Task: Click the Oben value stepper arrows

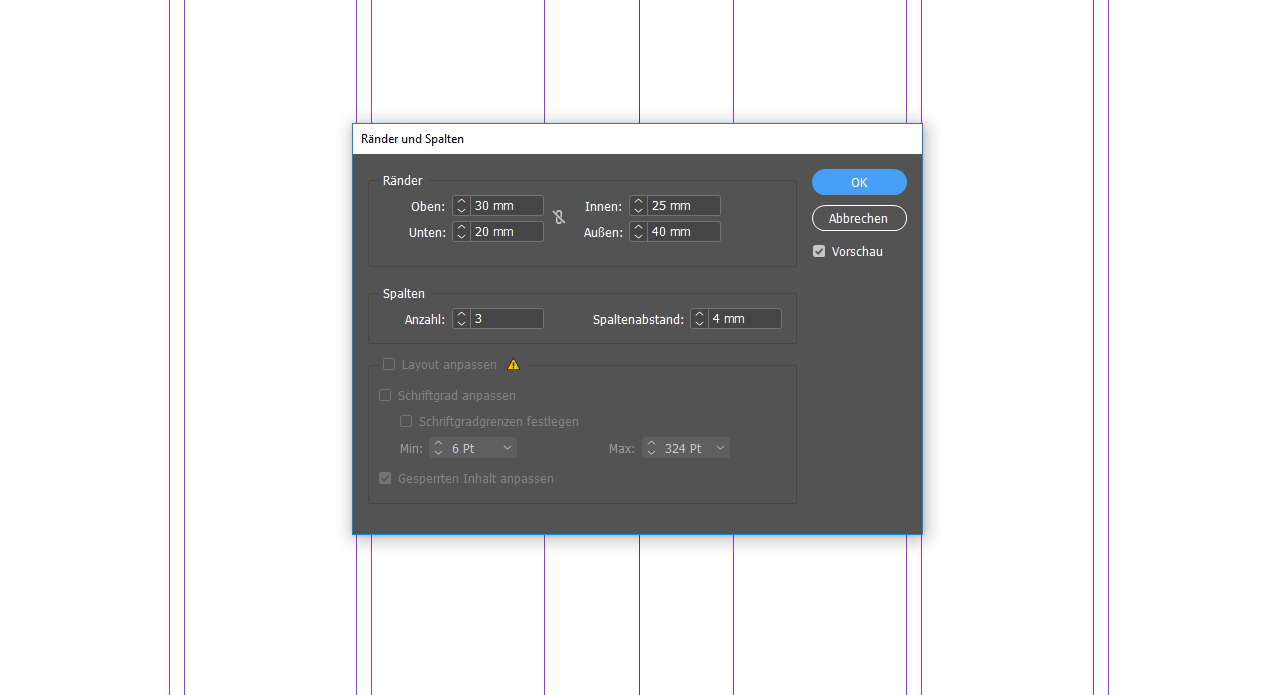Action: [x=461, y=206]
